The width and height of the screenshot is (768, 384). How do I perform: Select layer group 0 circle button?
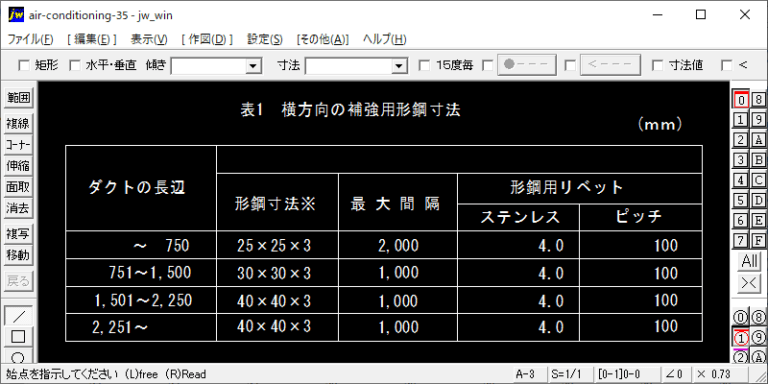741,317
